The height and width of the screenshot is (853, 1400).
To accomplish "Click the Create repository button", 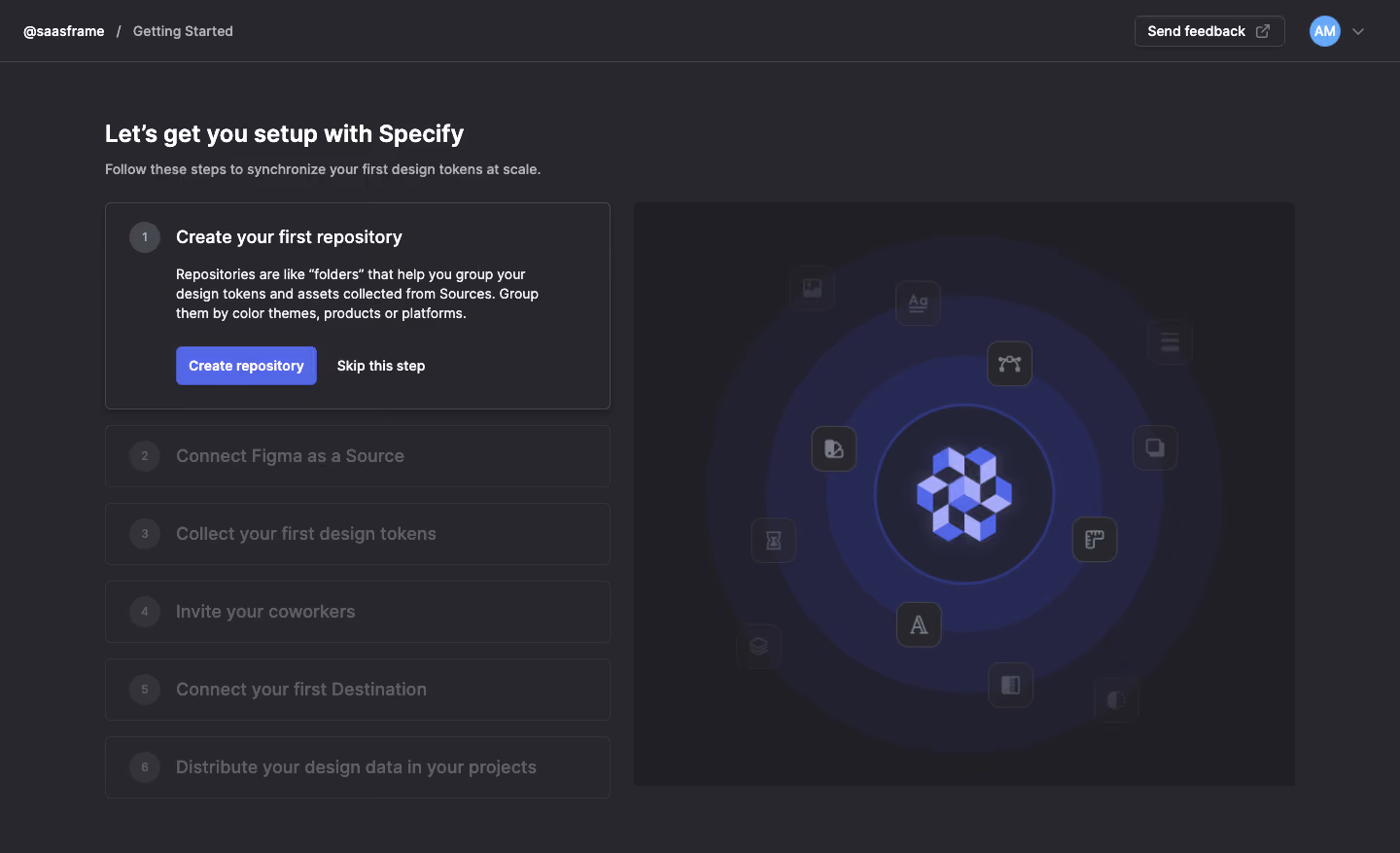I will point(246,366).
